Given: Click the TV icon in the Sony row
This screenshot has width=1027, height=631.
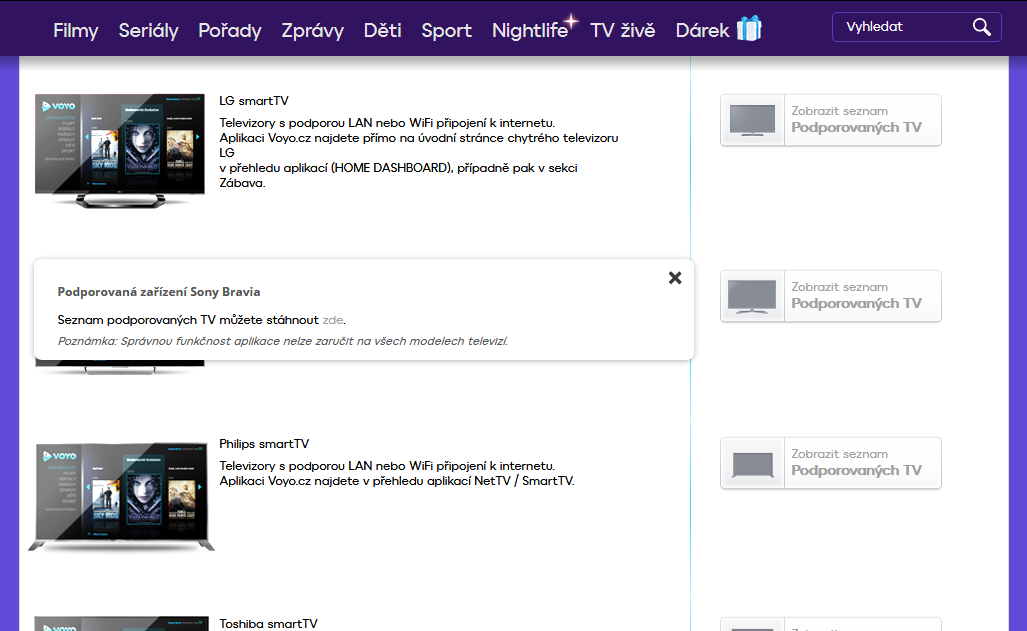Looking at the screenshot, I should point(752,296).
